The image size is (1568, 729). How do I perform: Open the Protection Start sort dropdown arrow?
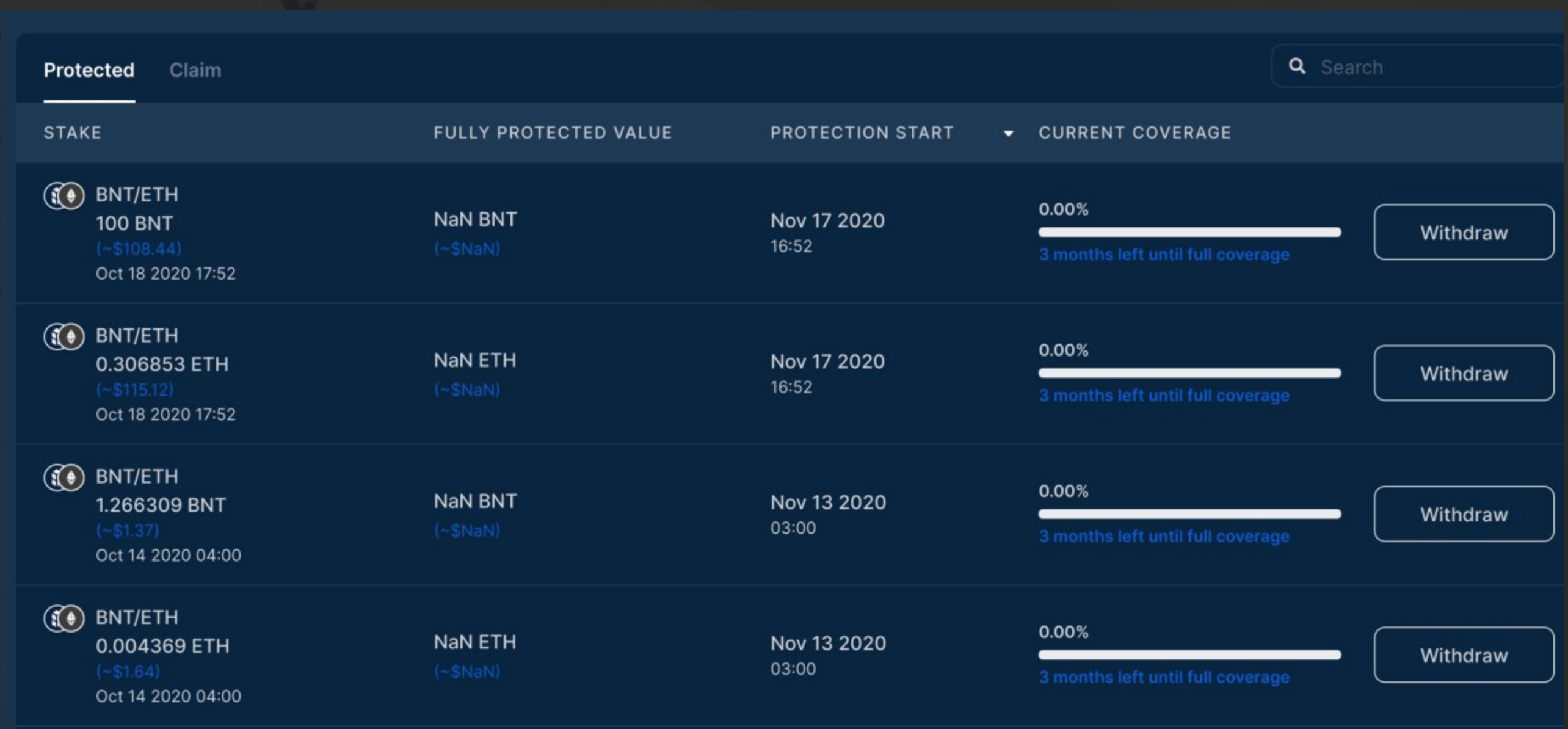pyautogui.click(x=1008, y=133)
